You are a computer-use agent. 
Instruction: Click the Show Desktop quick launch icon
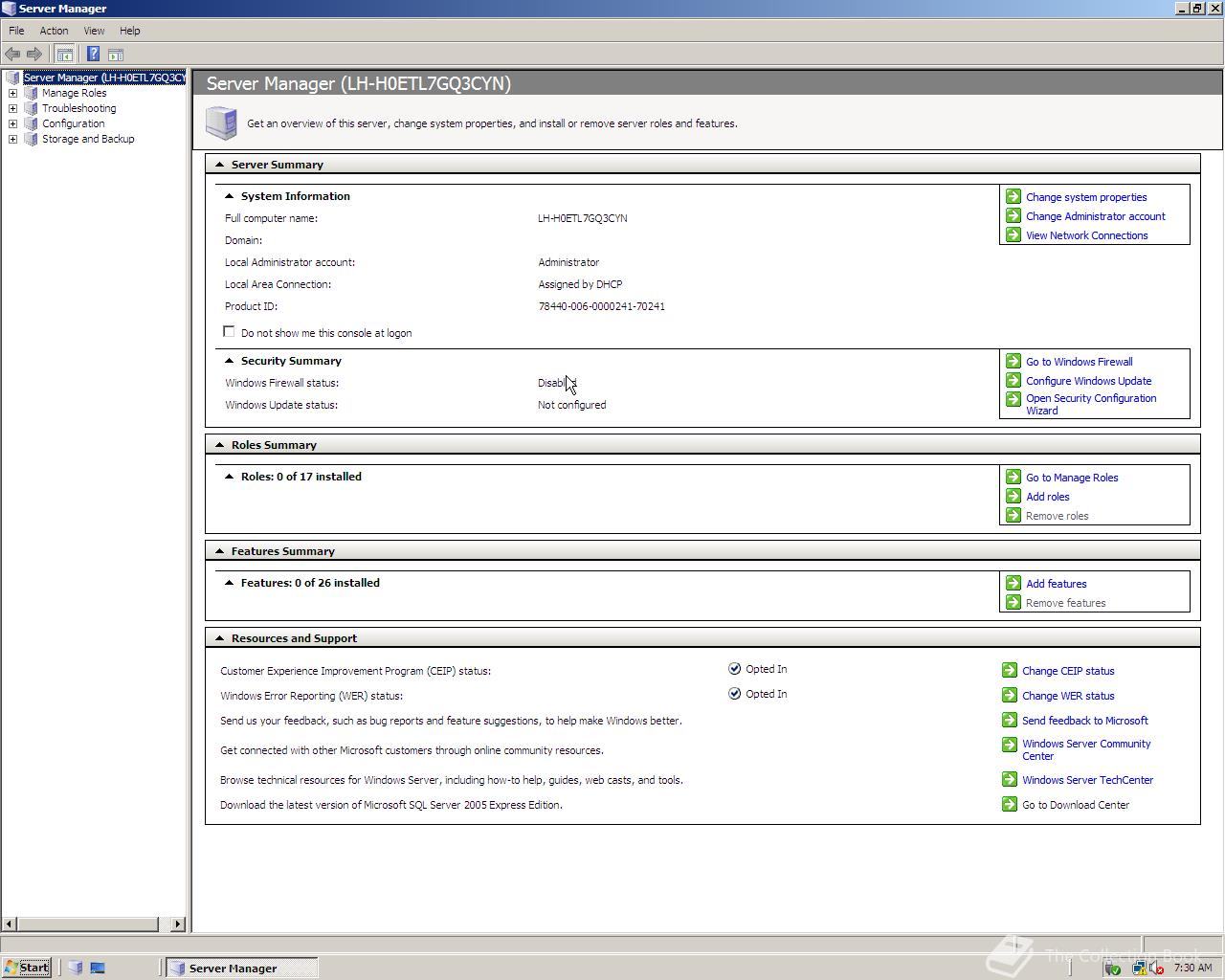(98, 968)
